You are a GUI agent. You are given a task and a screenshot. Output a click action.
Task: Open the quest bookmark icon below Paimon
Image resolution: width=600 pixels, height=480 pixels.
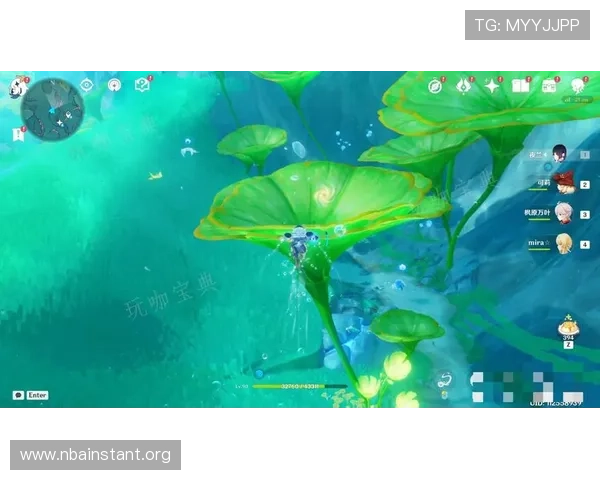click(18, 135)
